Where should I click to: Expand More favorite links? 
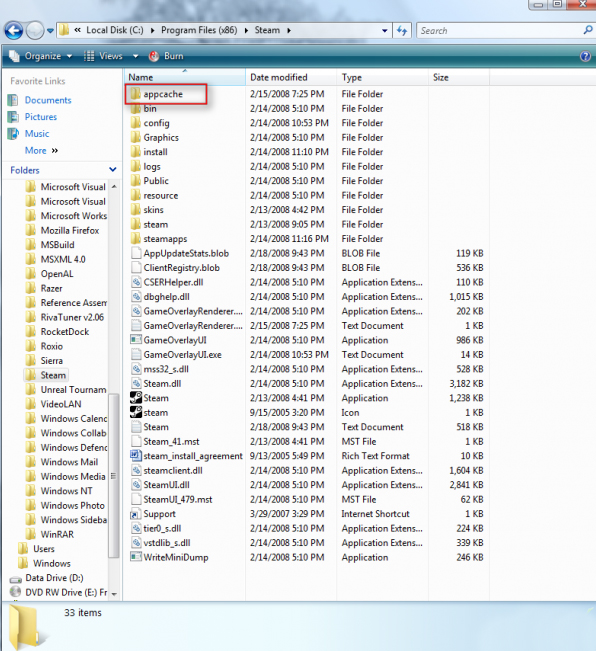tap(41, 150)
